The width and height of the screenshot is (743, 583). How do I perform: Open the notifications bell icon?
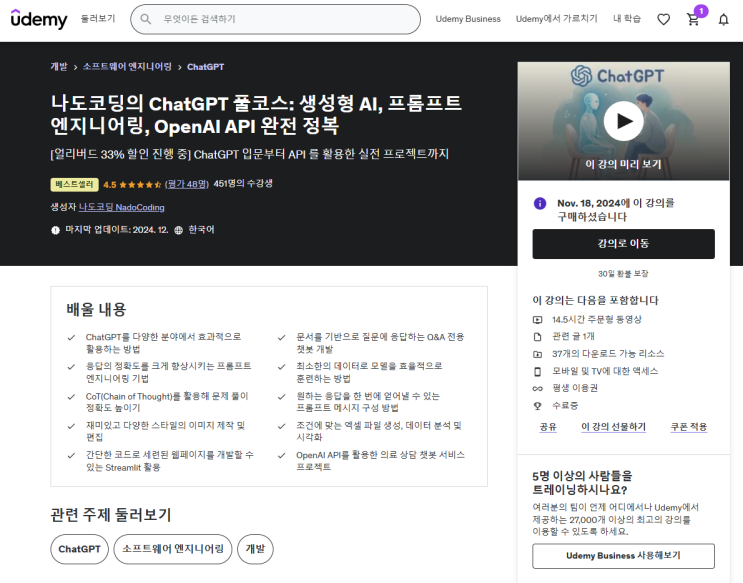click(723, 19)
